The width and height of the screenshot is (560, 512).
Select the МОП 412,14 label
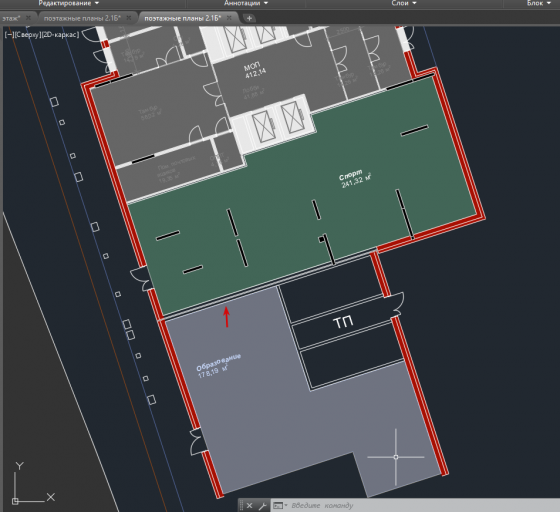(x=255, y=71)
